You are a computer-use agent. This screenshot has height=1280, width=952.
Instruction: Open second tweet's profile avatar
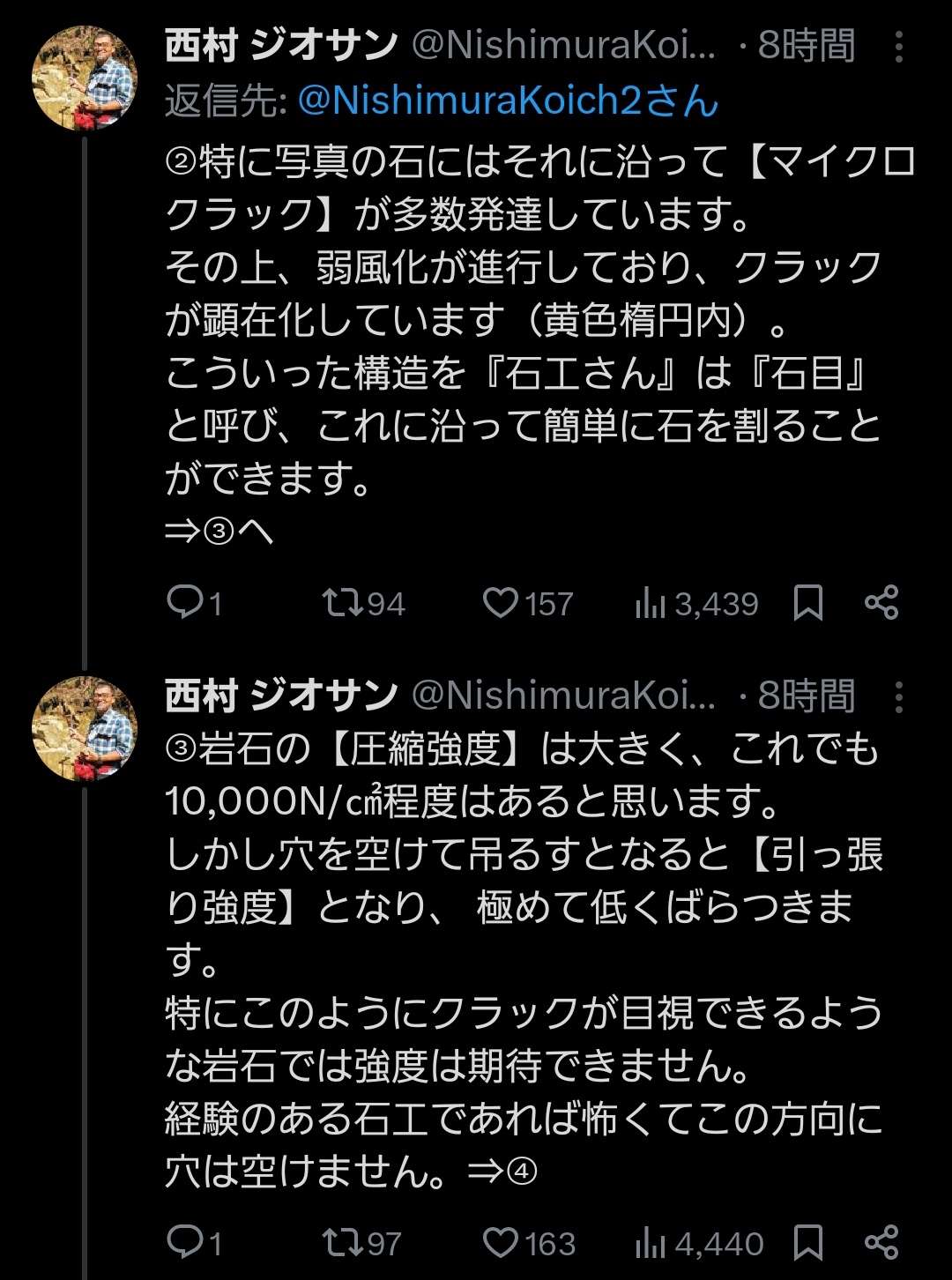click(85, 728)
